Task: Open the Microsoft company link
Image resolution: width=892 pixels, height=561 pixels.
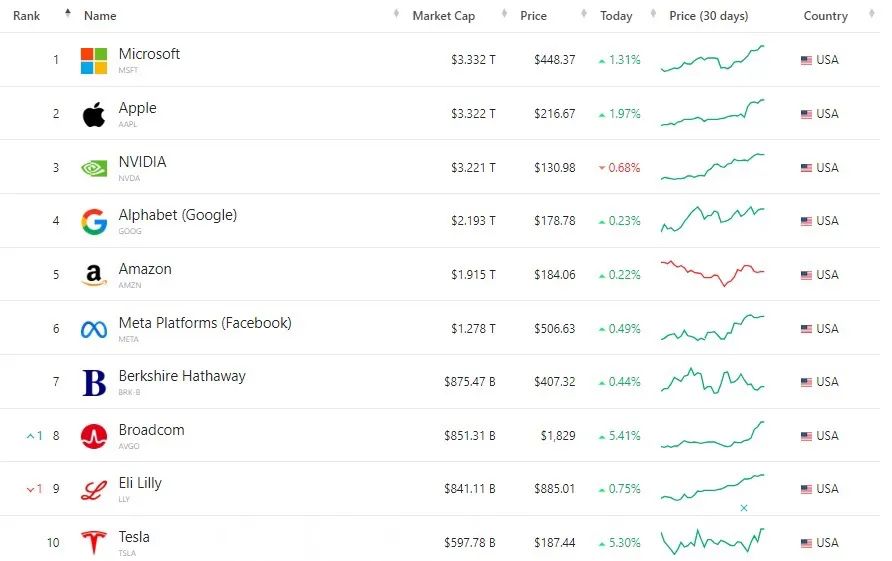Action: 149,54
